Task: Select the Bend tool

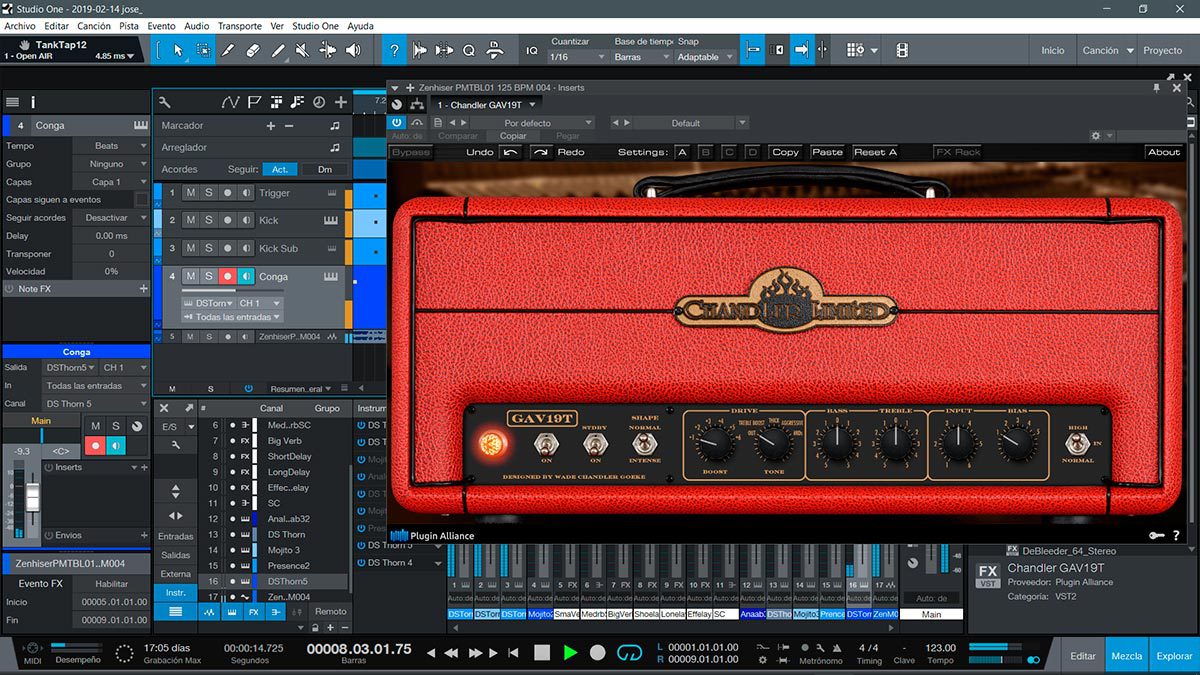Action: click(328, 50)
